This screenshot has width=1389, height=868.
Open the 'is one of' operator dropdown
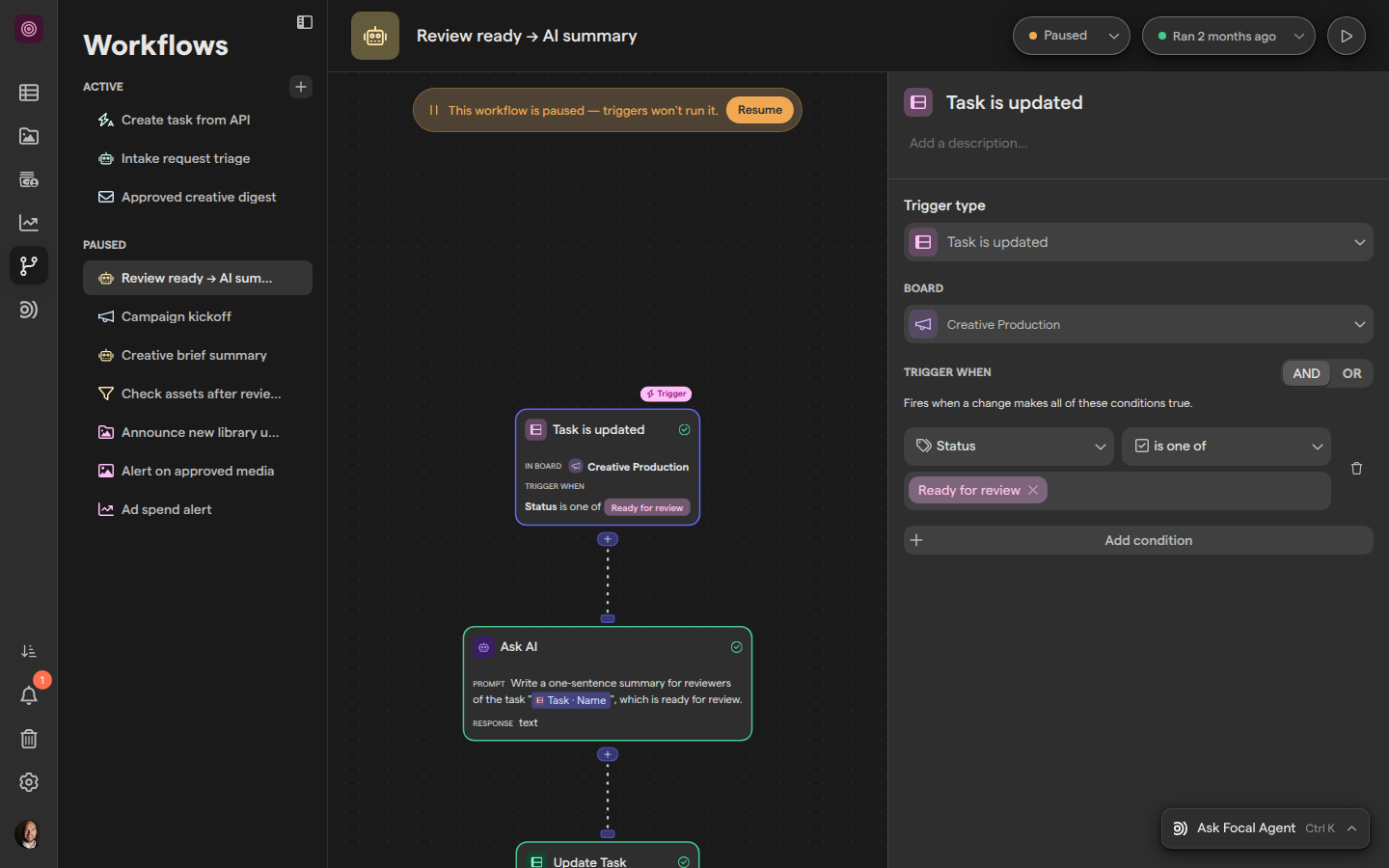tap(1226, 446)
